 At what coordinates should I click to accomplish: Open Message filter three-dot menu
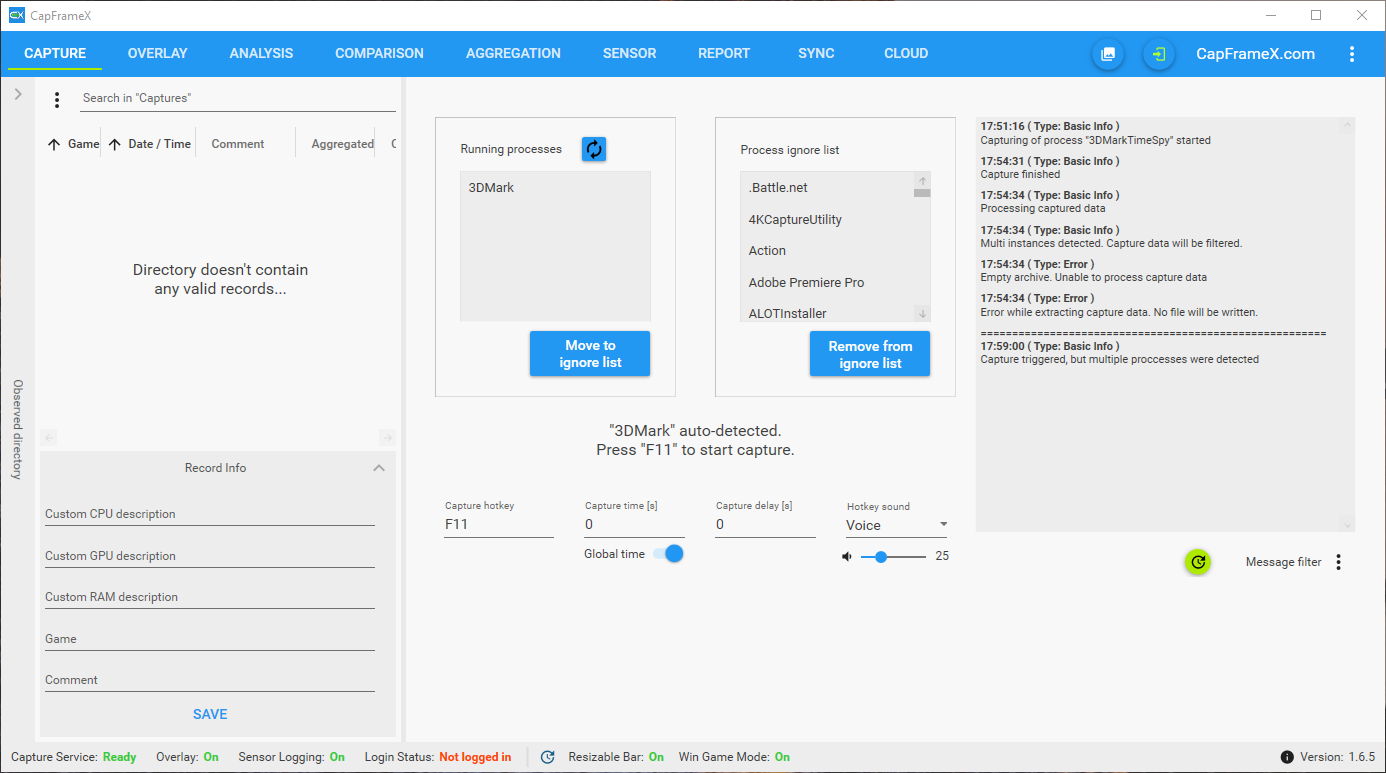click(x=1338, y=562)
